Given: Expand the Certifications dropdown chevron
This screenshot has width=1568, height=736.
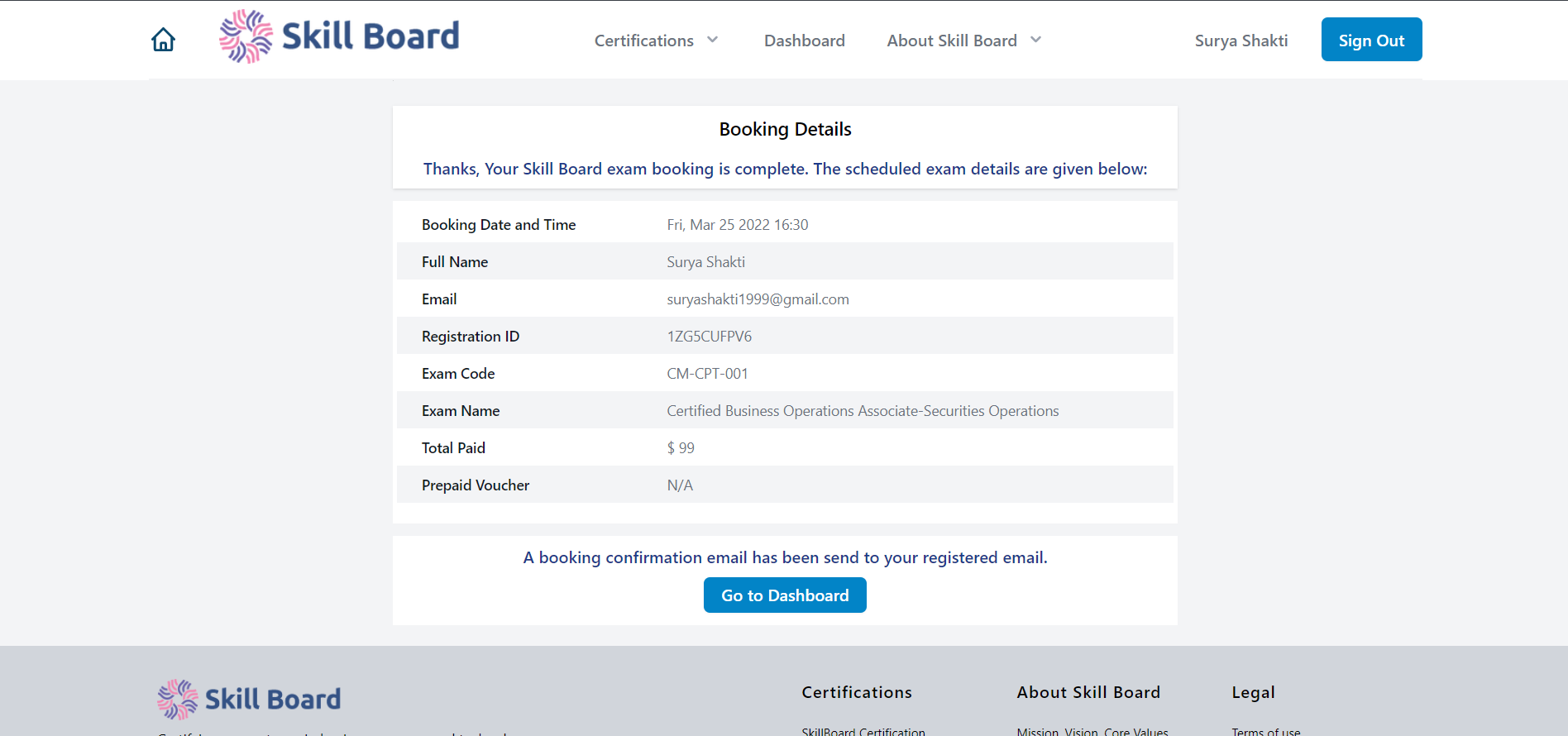Looking at the screenshot, I should click(x=712, y=40).
